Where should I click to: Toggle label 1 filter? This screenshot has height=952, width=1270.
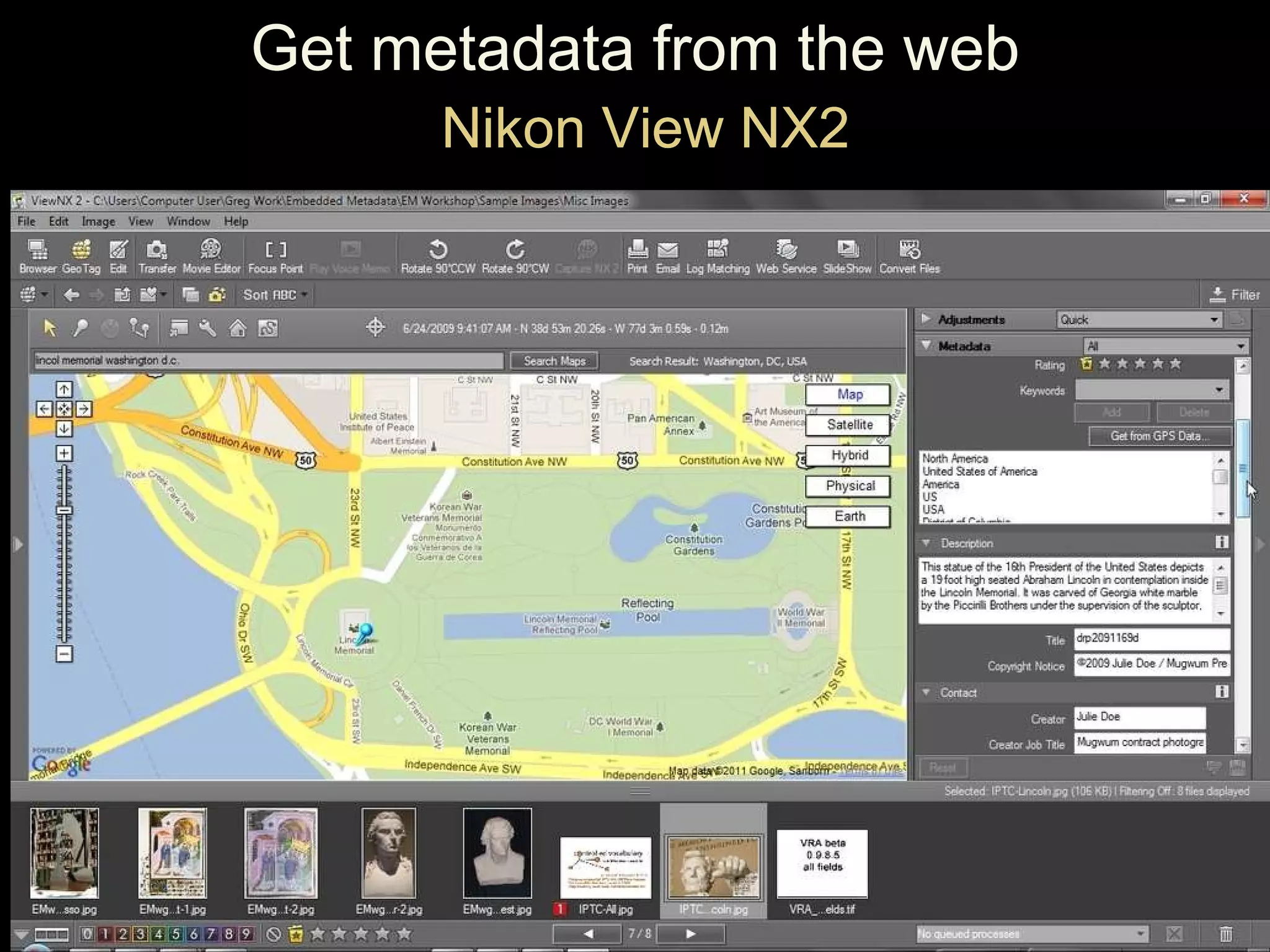[105, 934]
